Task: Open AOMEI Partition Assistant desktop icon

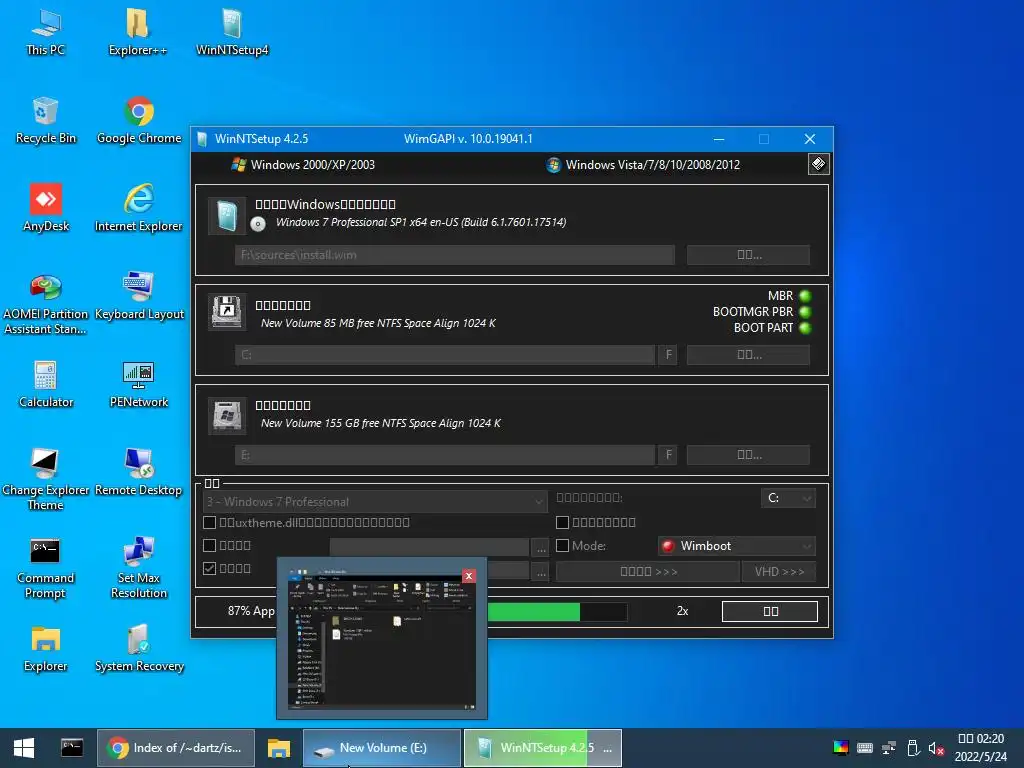Action: tap(46, 304)
